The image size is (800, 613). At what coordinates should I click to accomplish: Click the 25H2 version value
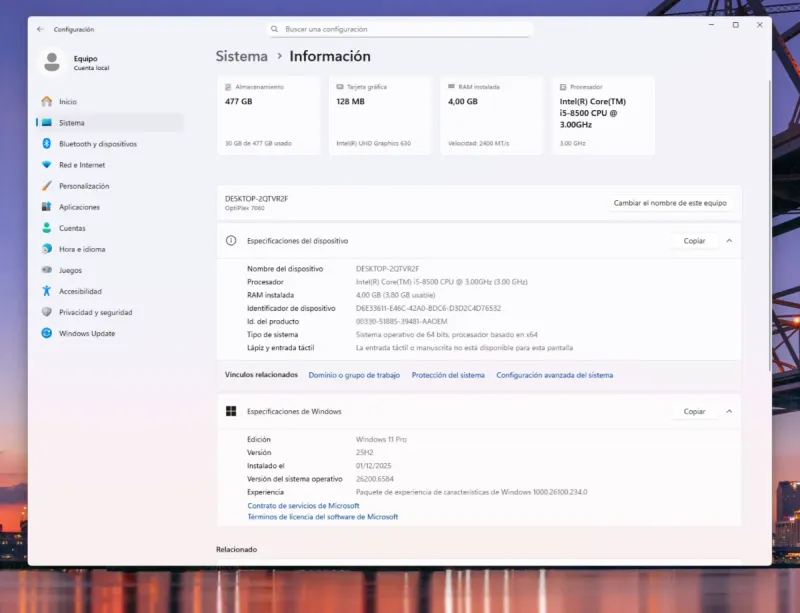tap(364, 452)
